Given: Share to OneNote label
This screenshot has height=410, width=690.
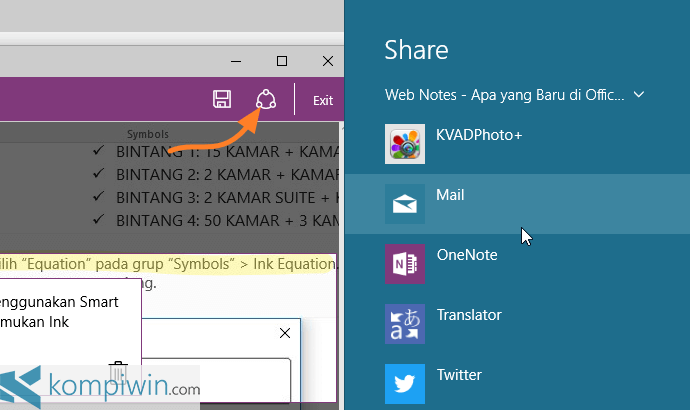Looking at the screenshot, I should tap(467, 255).
